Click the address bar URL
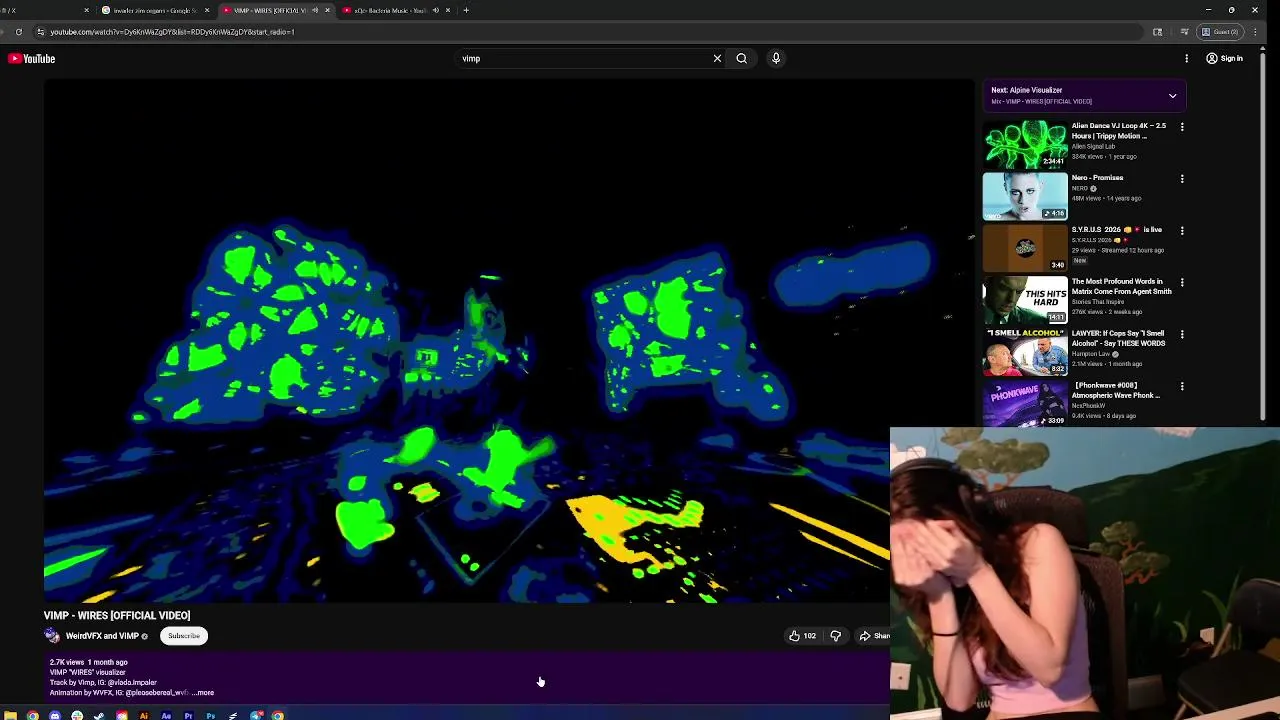 click(172, 32)
